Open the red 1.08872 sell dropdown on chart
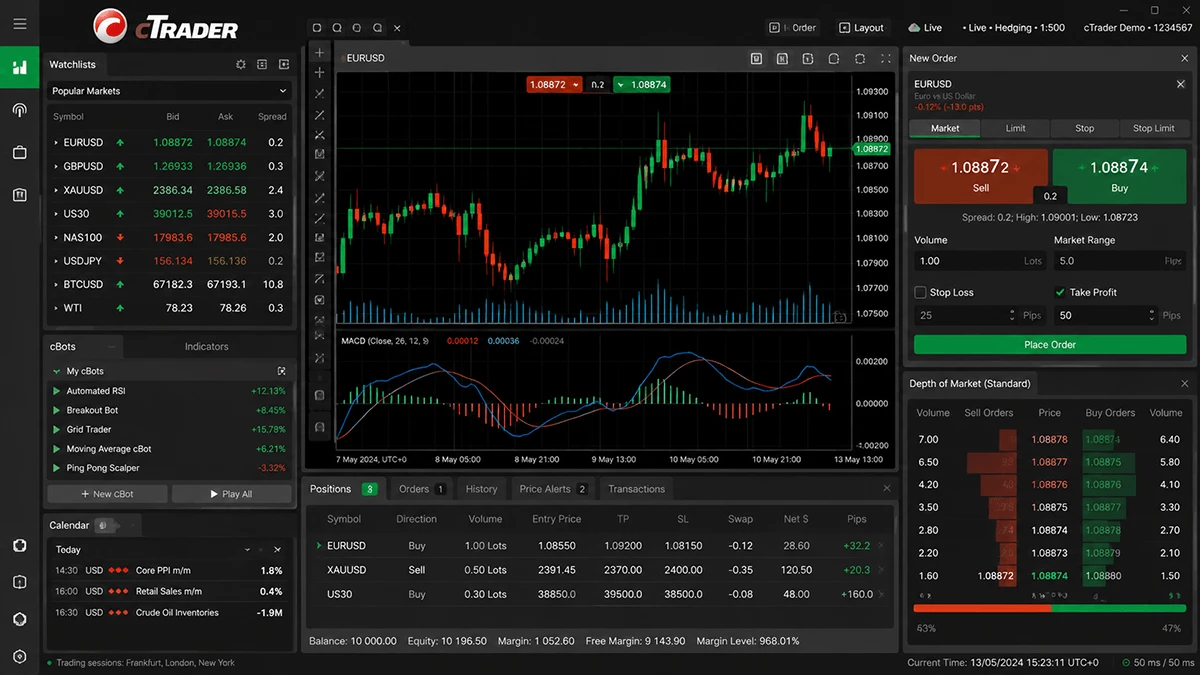The image size is (1200, 675). pyautogui.click(x=576, y=85)
